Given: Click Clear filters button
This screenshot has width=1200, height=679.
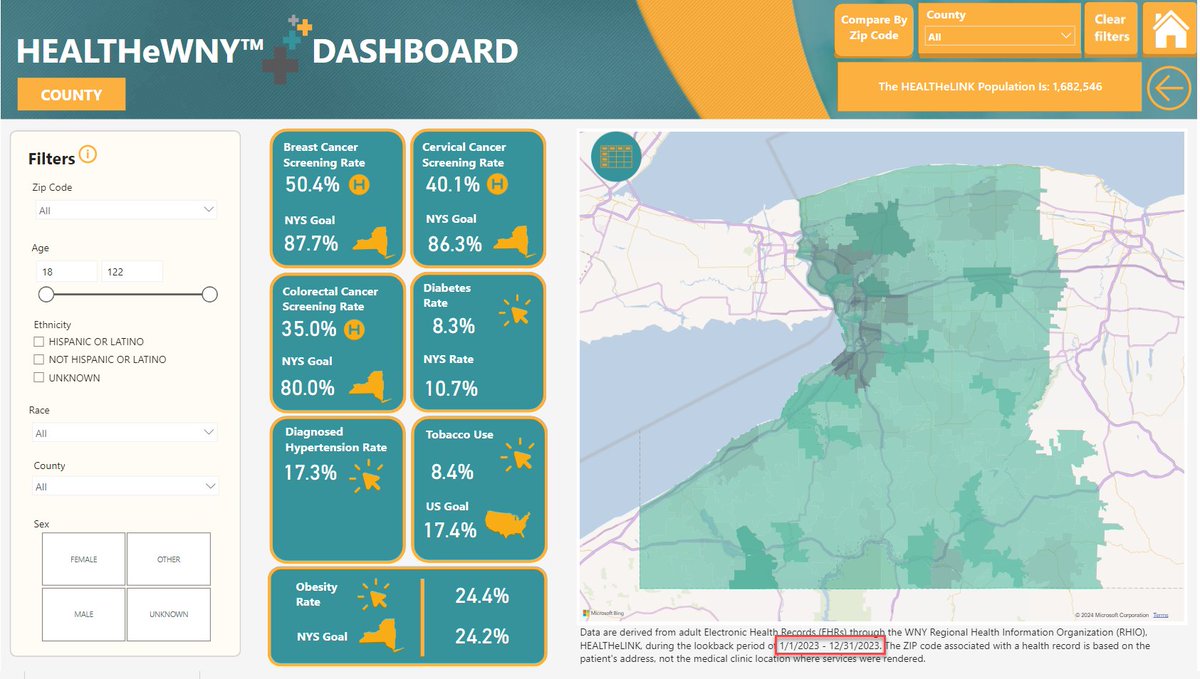Looking at the screenshot, I should 1111,28.
